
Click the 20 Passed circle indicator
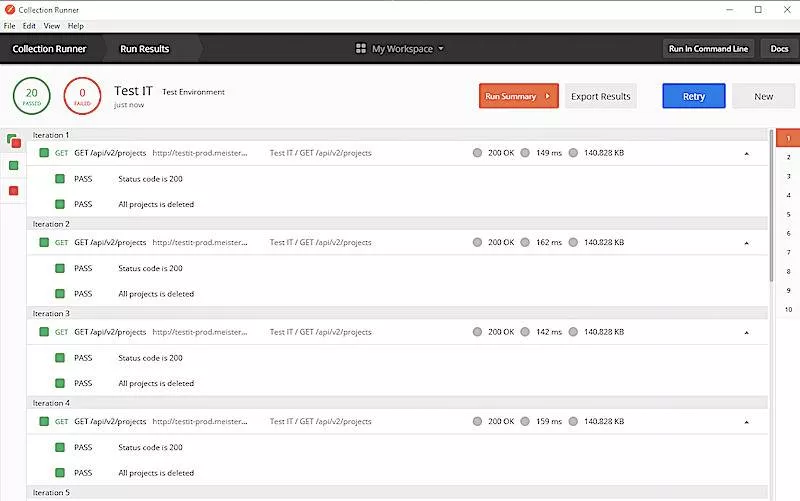click(x=32, y=96)
